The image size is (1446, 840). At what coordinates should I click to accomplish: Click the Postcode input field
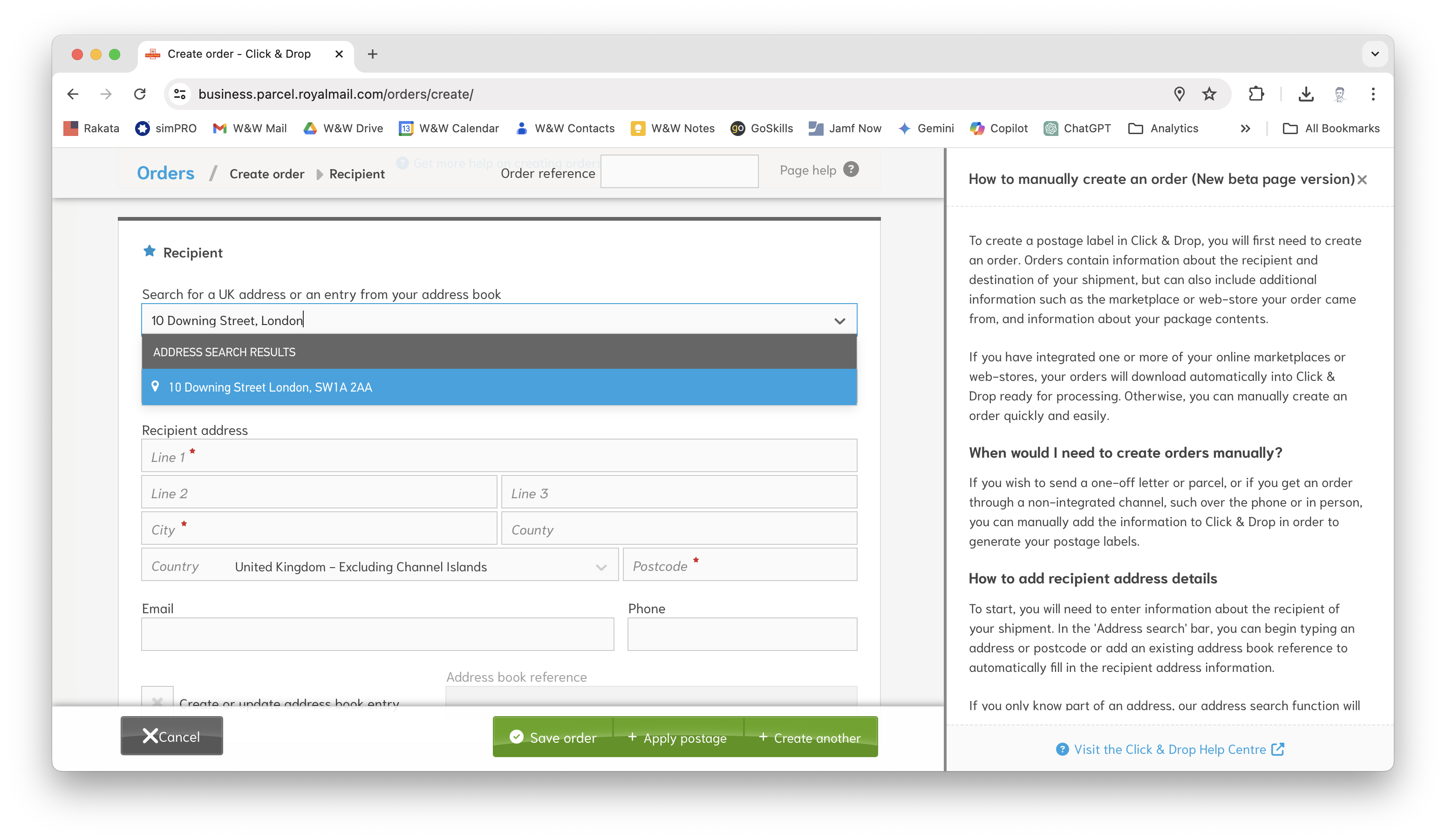click(740, 565)
